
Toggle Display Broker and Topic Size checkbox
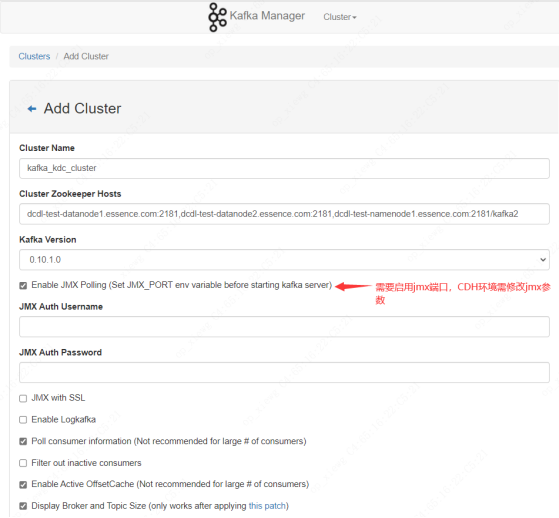click(x=23, y=506)
